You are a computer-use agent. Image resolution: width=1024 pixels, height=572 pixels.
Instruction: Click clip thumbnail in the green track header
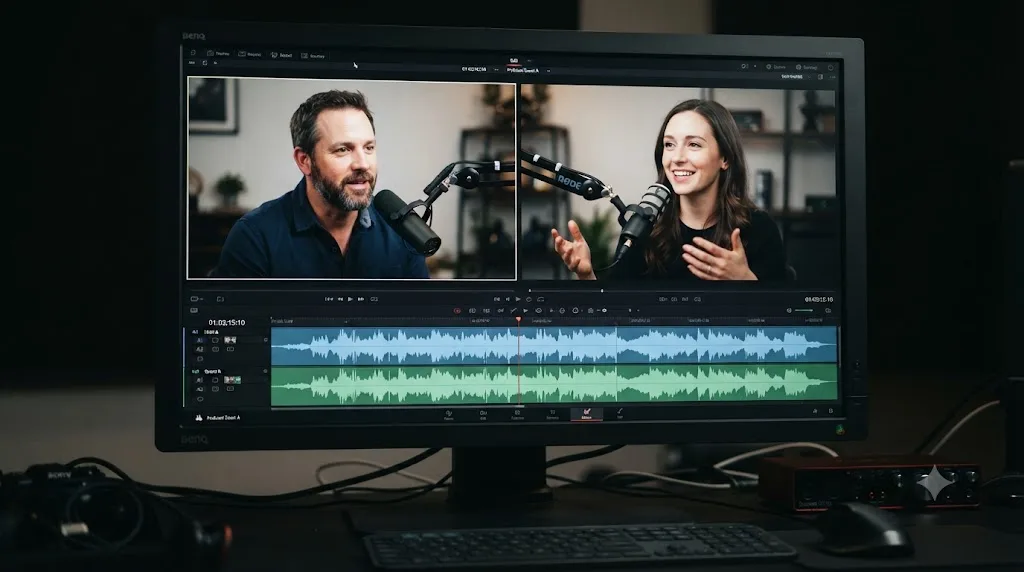[x=232, y=379]
